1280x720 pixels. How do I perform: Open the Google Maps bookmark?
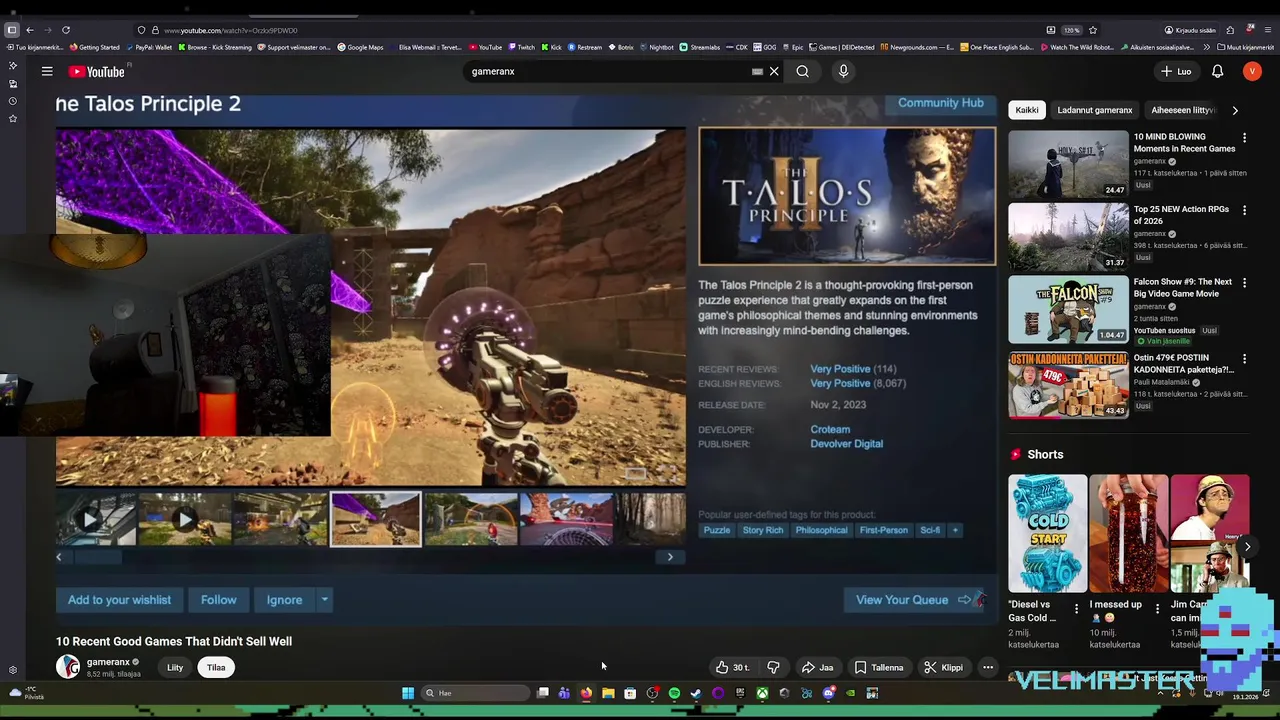pos(360,47)
